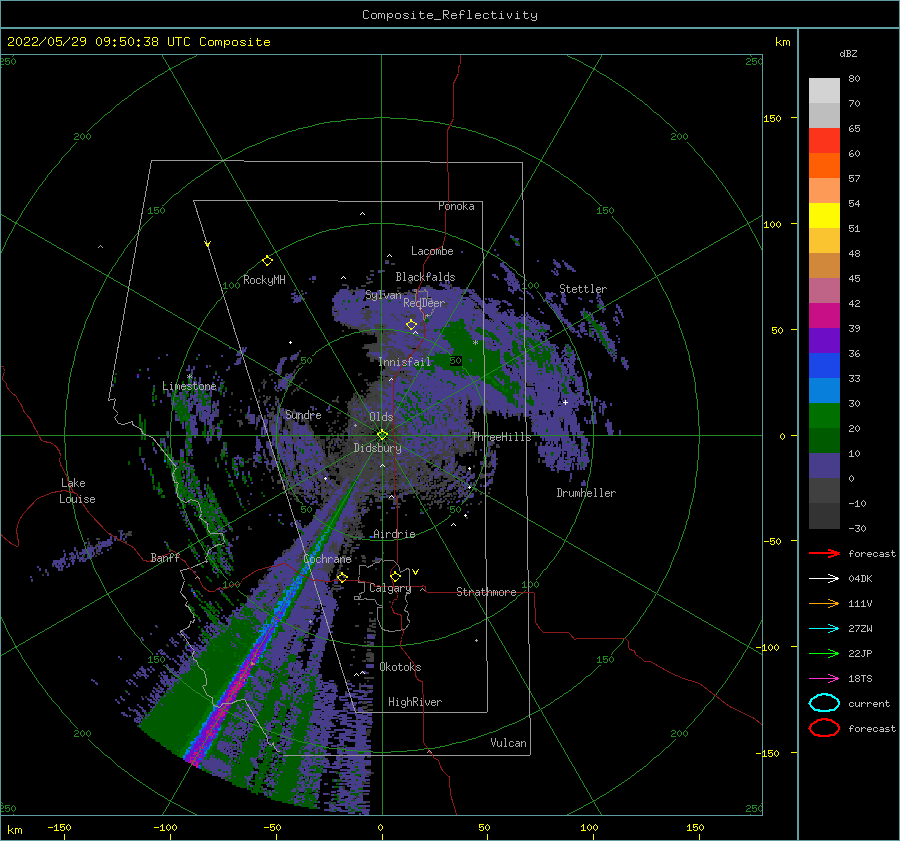
Task: Click the red forecast arrow in legend
Action: [824, 553]
